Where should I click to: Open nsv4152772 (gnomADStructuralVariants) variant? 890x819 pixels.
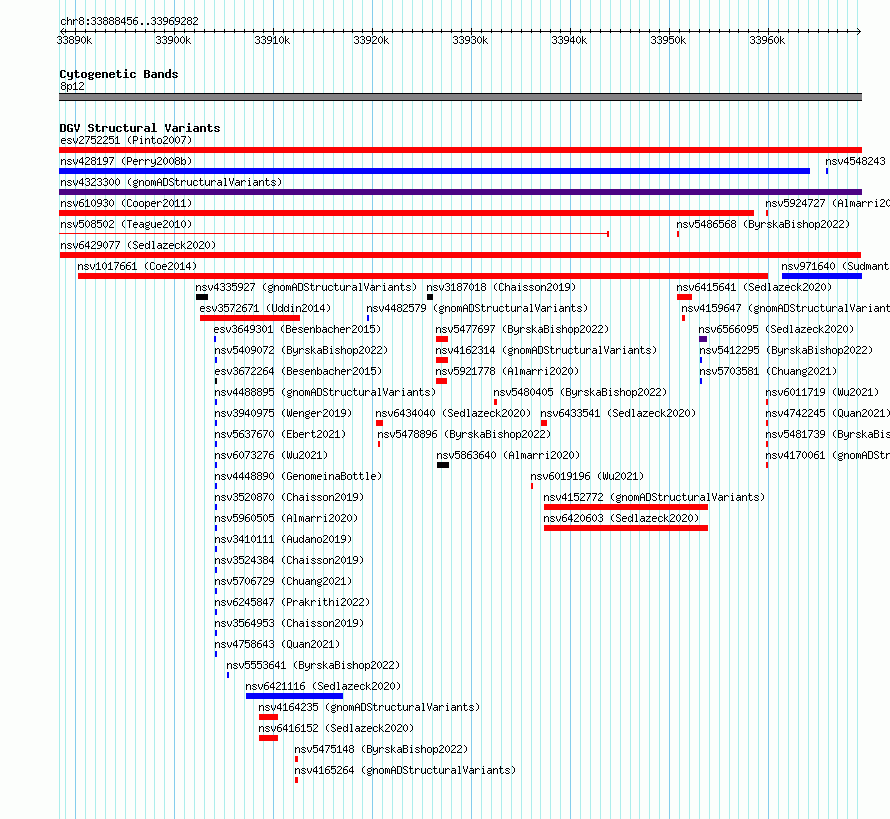[654, 497]
